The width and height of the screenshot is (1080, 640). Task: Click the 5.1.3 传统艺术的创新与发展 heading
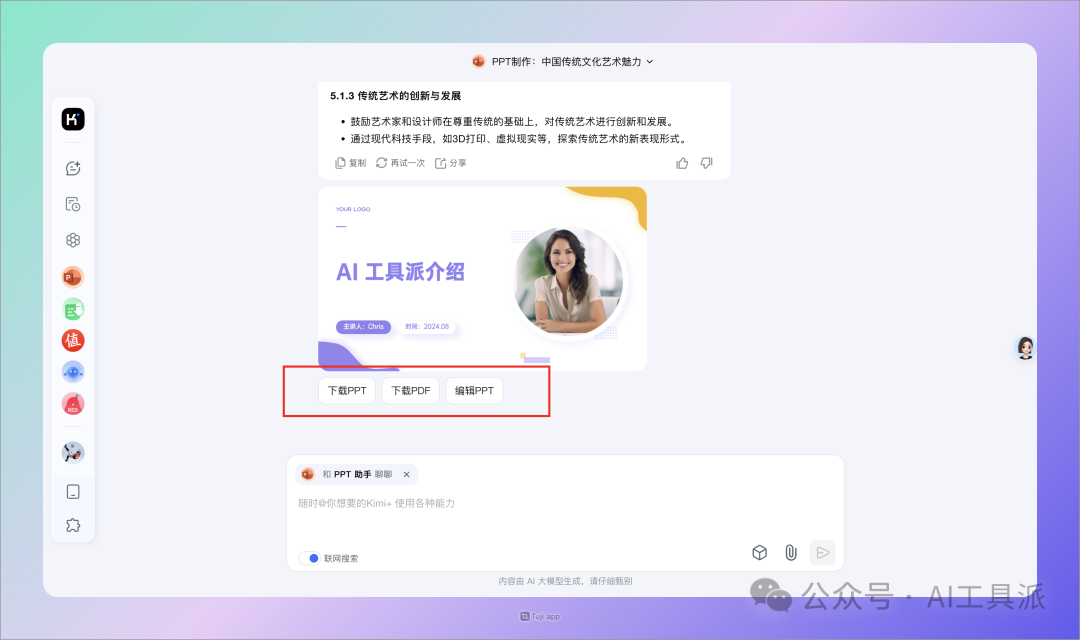(x=395, y=96)
